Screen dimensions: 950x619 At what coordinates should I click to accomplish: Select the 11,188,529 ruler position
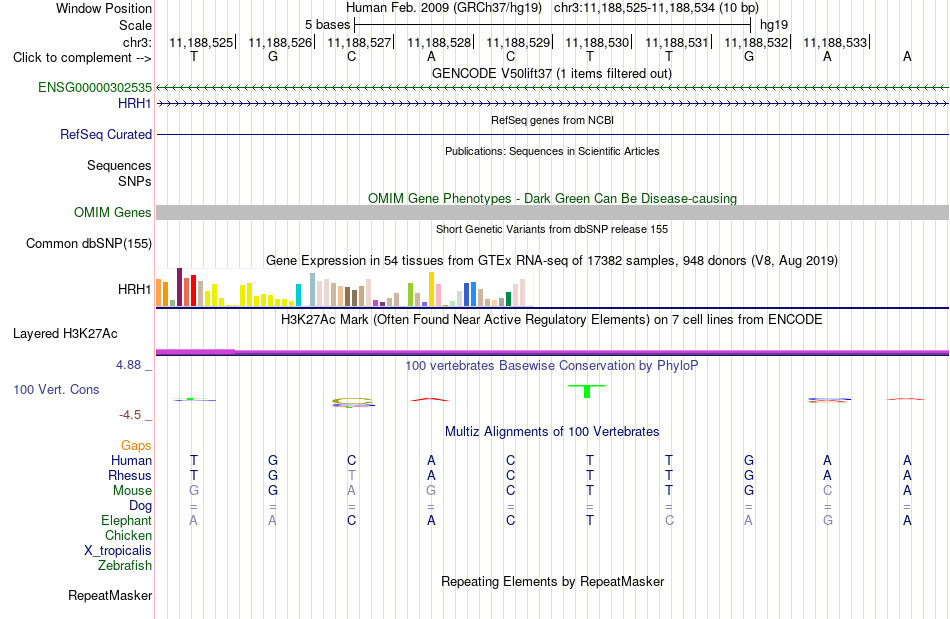(518, 42)
